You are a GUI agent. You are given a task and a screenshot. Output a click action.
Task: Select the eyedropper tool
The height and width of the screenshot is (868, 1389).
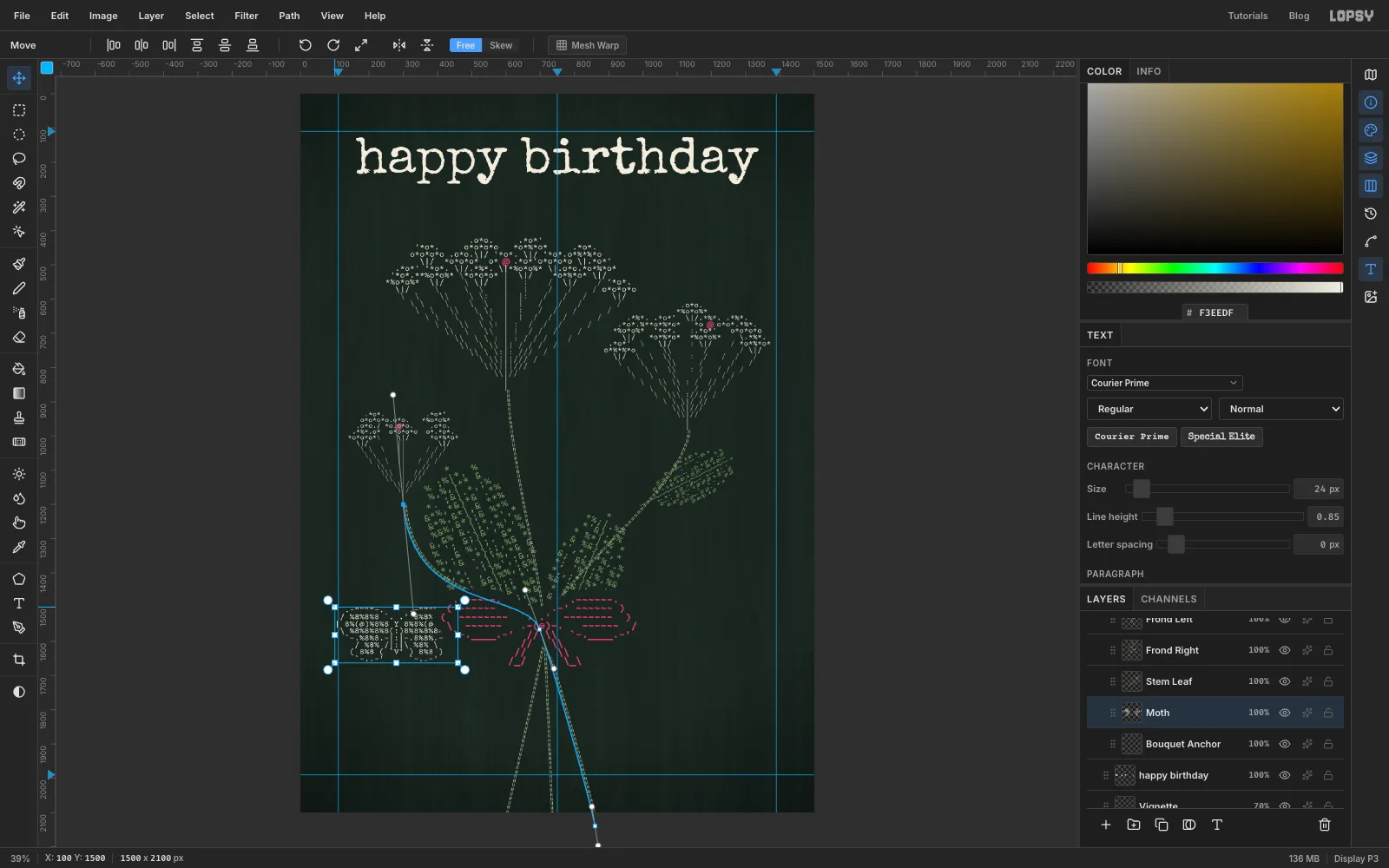click(x=19, y=548)
